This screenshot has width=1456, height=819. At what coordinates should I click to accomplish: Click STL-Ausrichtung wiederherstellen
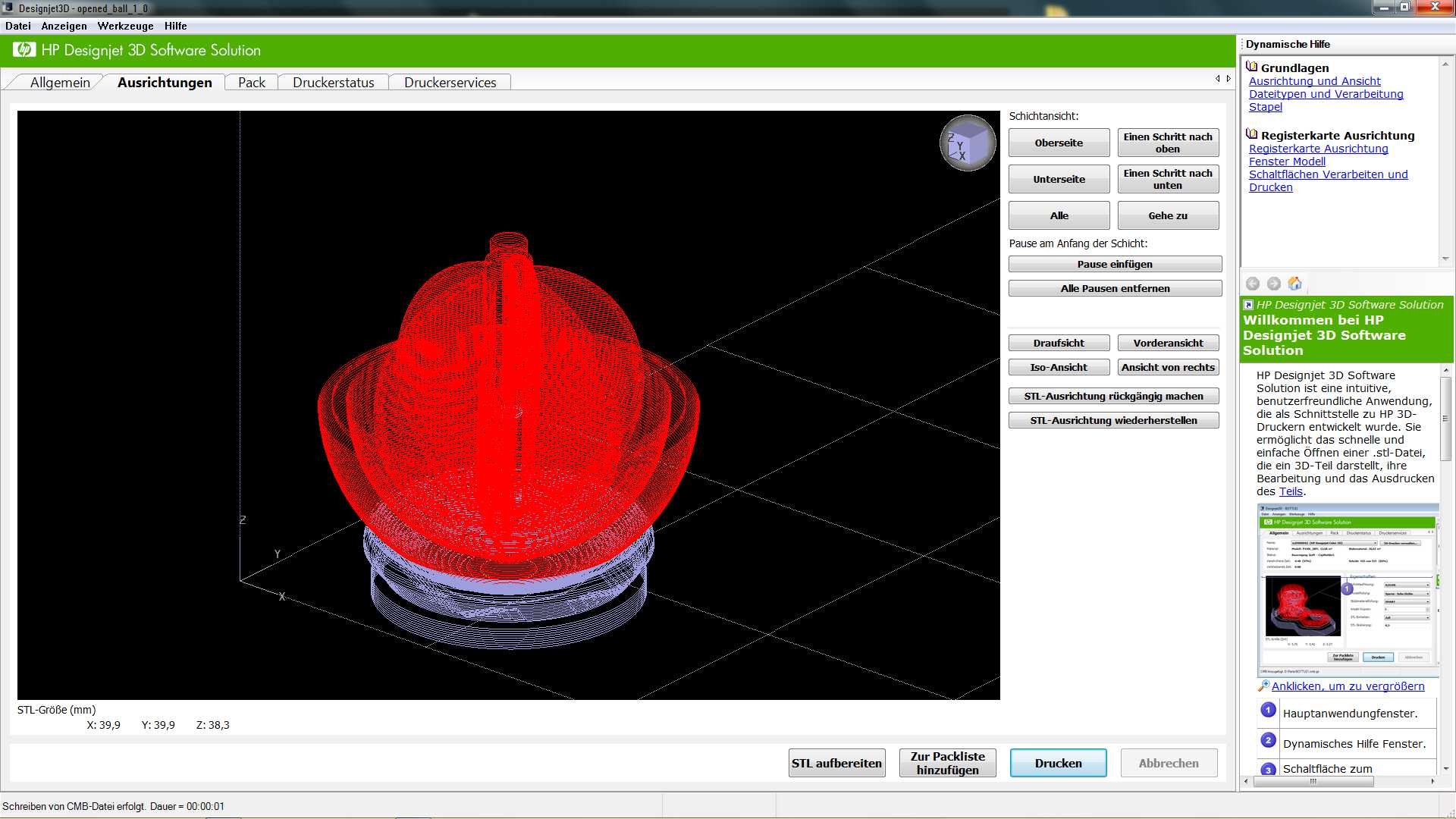click(1114, 420)
